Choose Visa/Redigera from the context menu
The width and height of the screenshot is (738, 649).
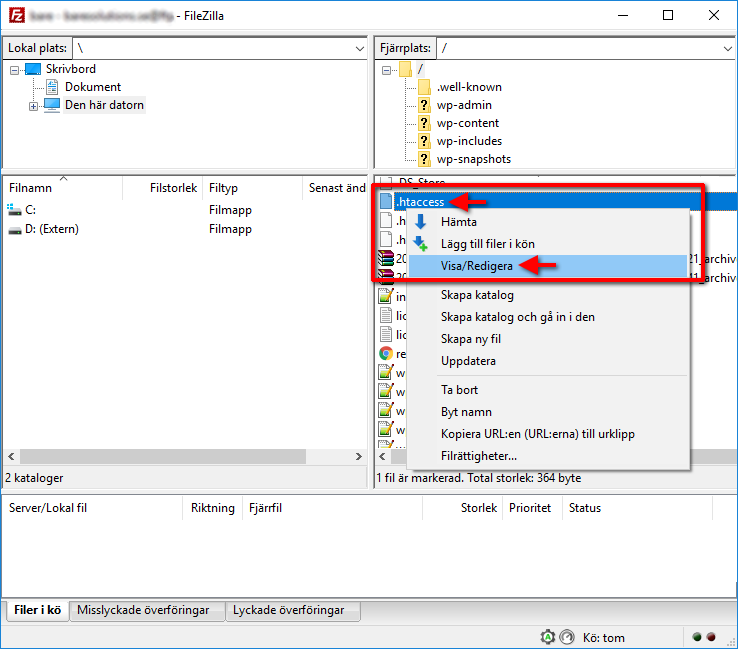(475, 266)
